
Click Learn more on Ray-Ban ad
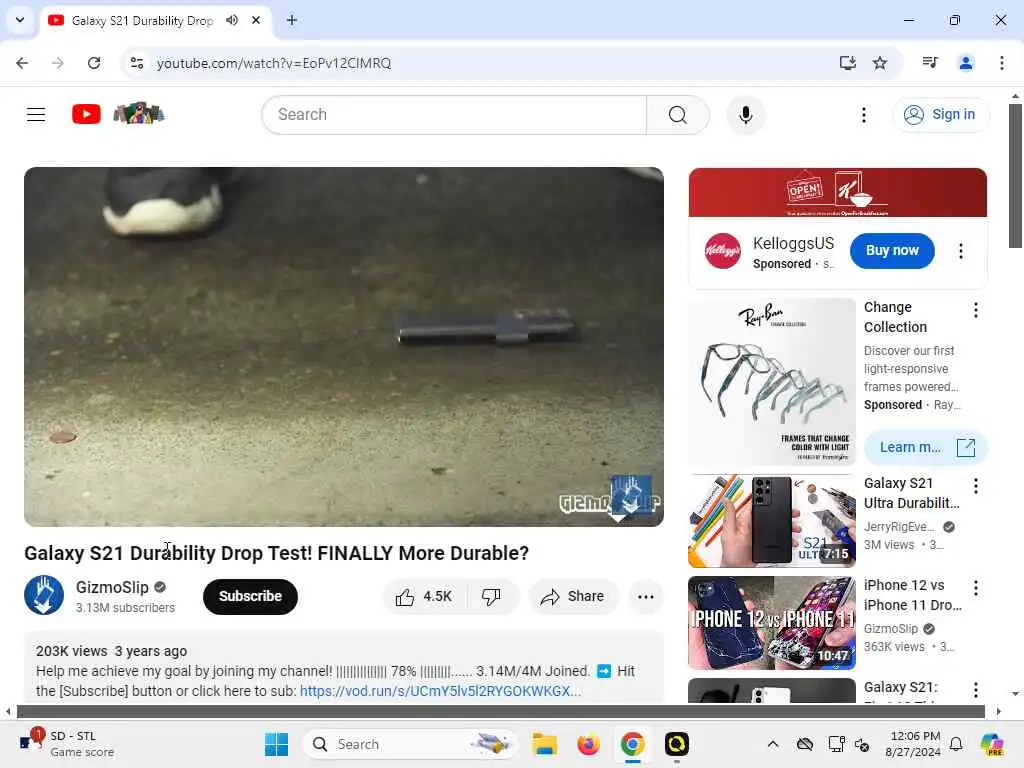[x=925, y=447]
